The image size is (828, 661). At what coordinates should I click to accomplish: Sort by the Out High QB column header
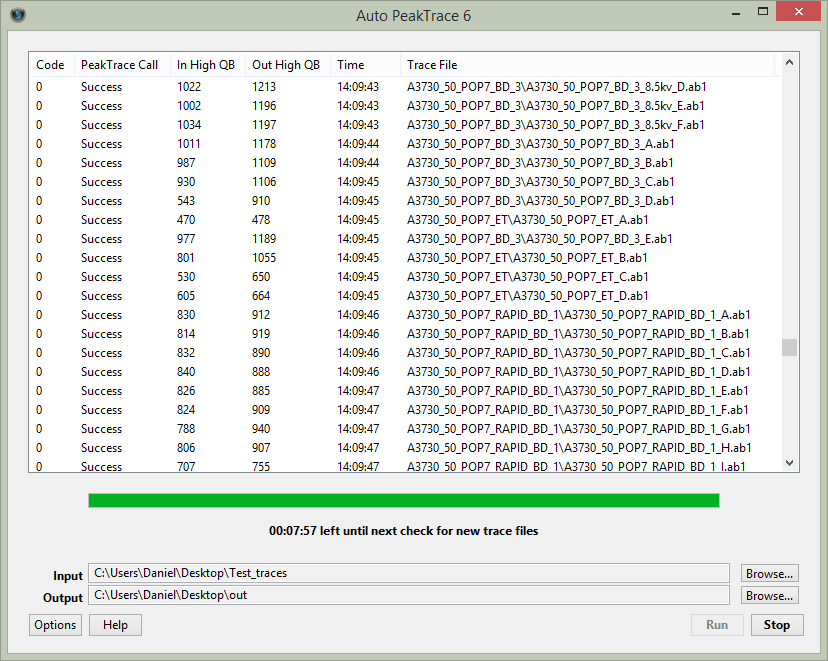click(x=286, y=65)
